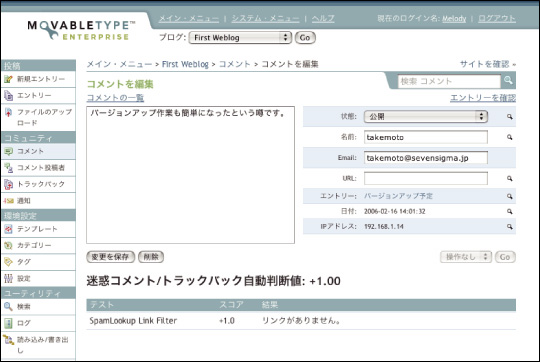Click the トラックバック icon in sidebar

tap(8, 184)
